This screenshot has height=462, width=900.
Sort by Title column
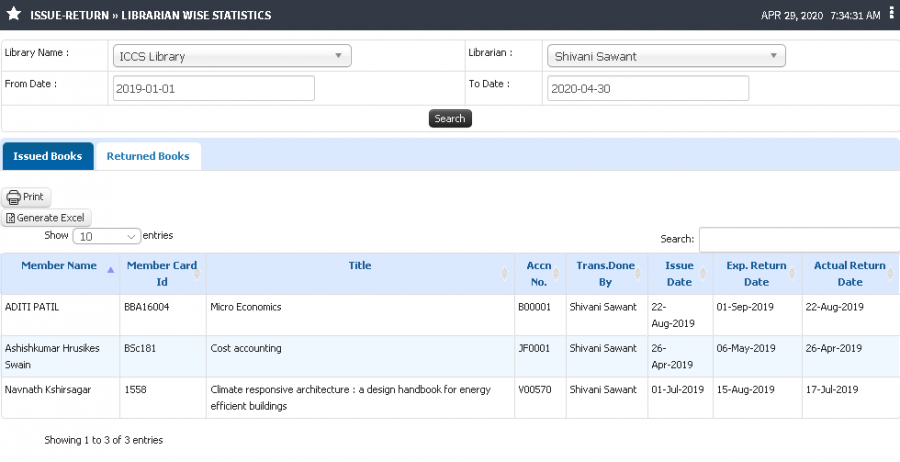click(x=360, y=274)
